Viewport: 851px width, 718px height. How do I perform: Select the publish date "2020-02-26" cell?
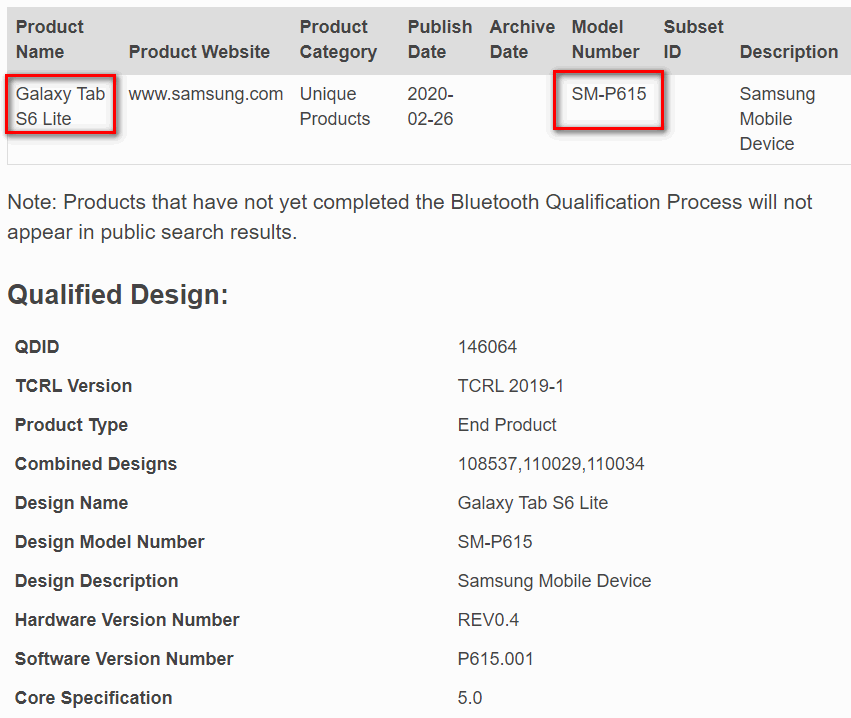pos(430,106)
